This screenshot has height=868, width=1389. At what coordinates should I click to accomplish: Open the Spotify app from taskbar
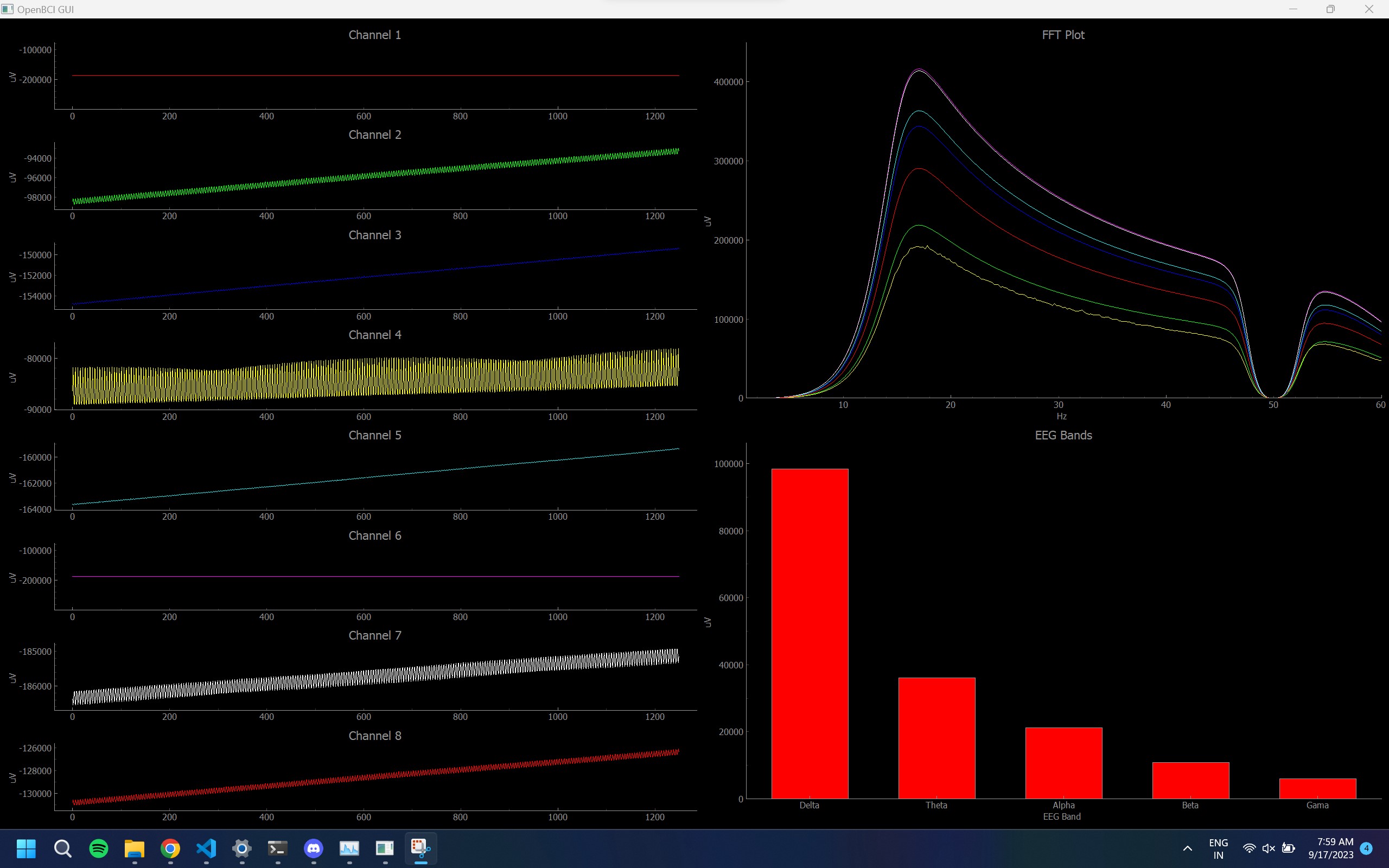[x=99, y=848]
